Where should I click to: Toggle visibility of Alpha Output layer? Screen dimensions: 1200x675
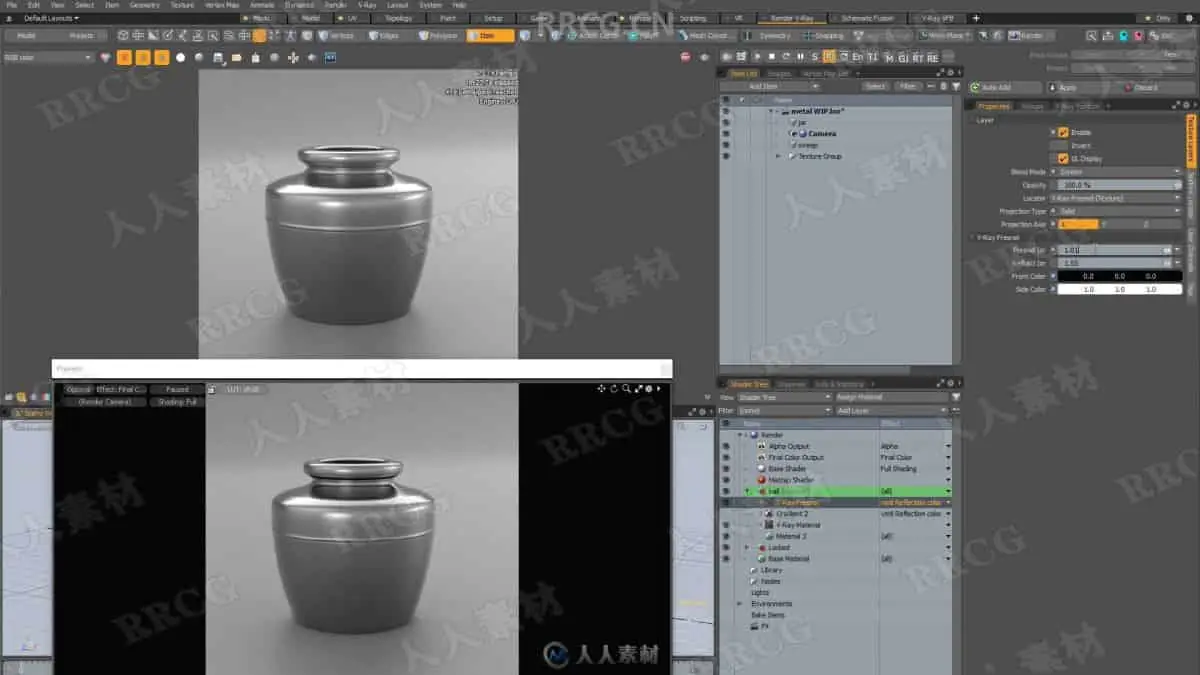coord(726,446)
